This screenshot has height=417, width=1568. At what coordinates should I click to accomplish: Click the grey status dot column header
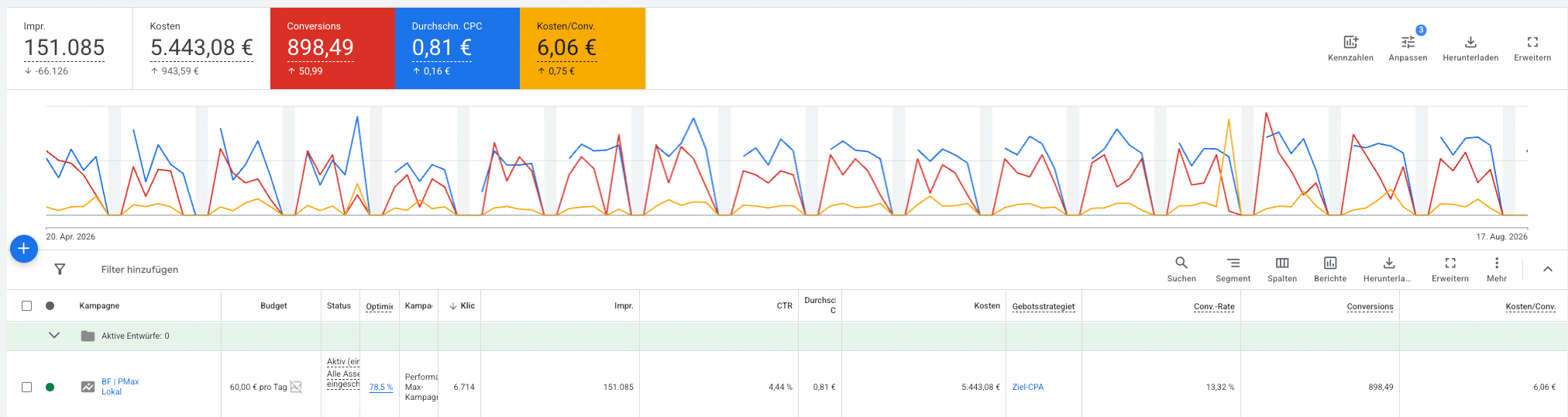click(x=50, y=305)
